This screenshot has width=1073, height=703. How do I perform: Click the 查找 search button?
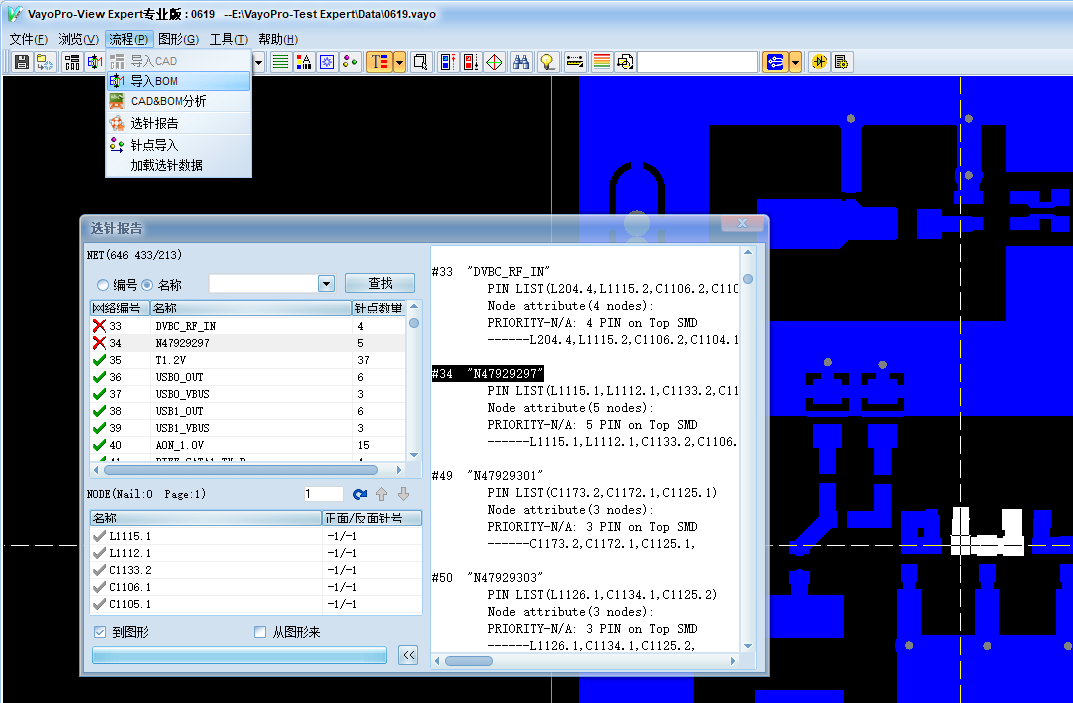(380, 284)
